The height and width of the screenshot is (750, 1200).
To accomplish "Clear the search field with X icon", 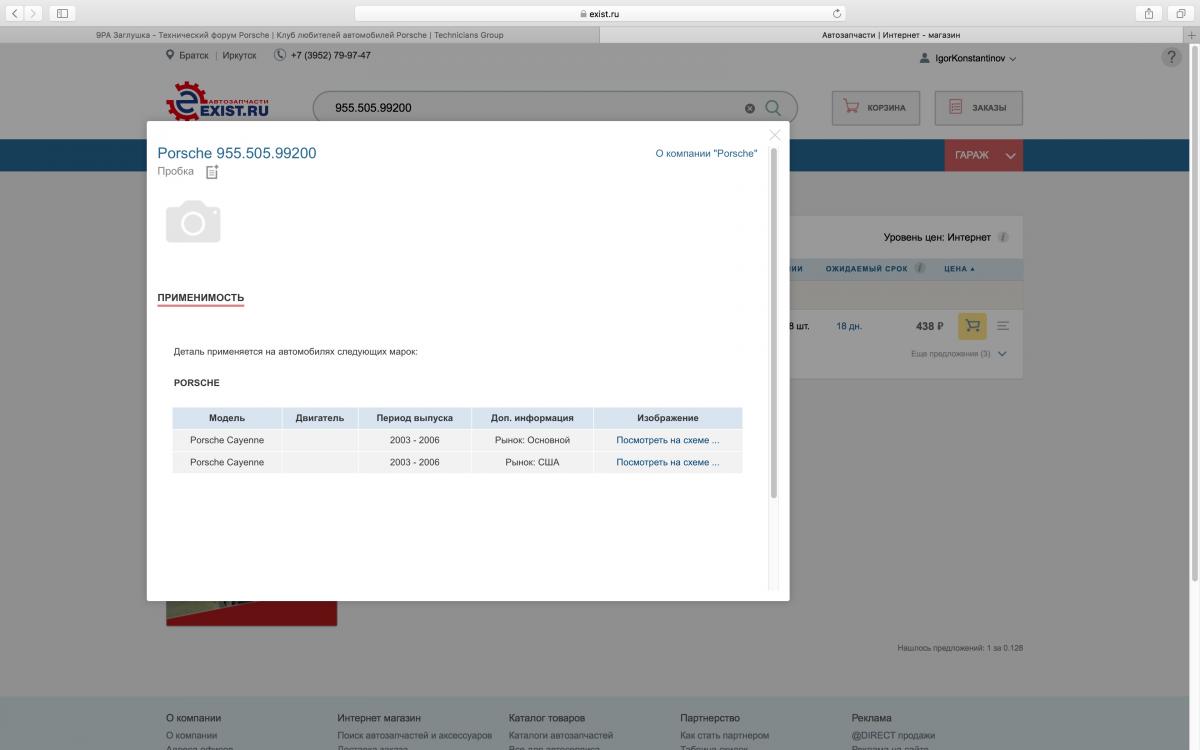I will 750,108.
